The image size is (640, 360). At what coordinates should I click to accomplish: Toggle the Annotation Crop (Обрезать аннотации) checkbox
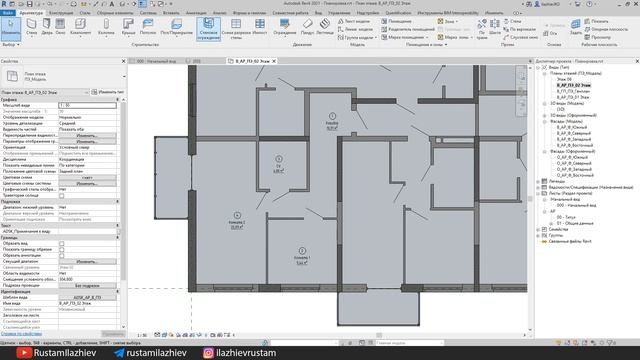[x=62, y=256]
